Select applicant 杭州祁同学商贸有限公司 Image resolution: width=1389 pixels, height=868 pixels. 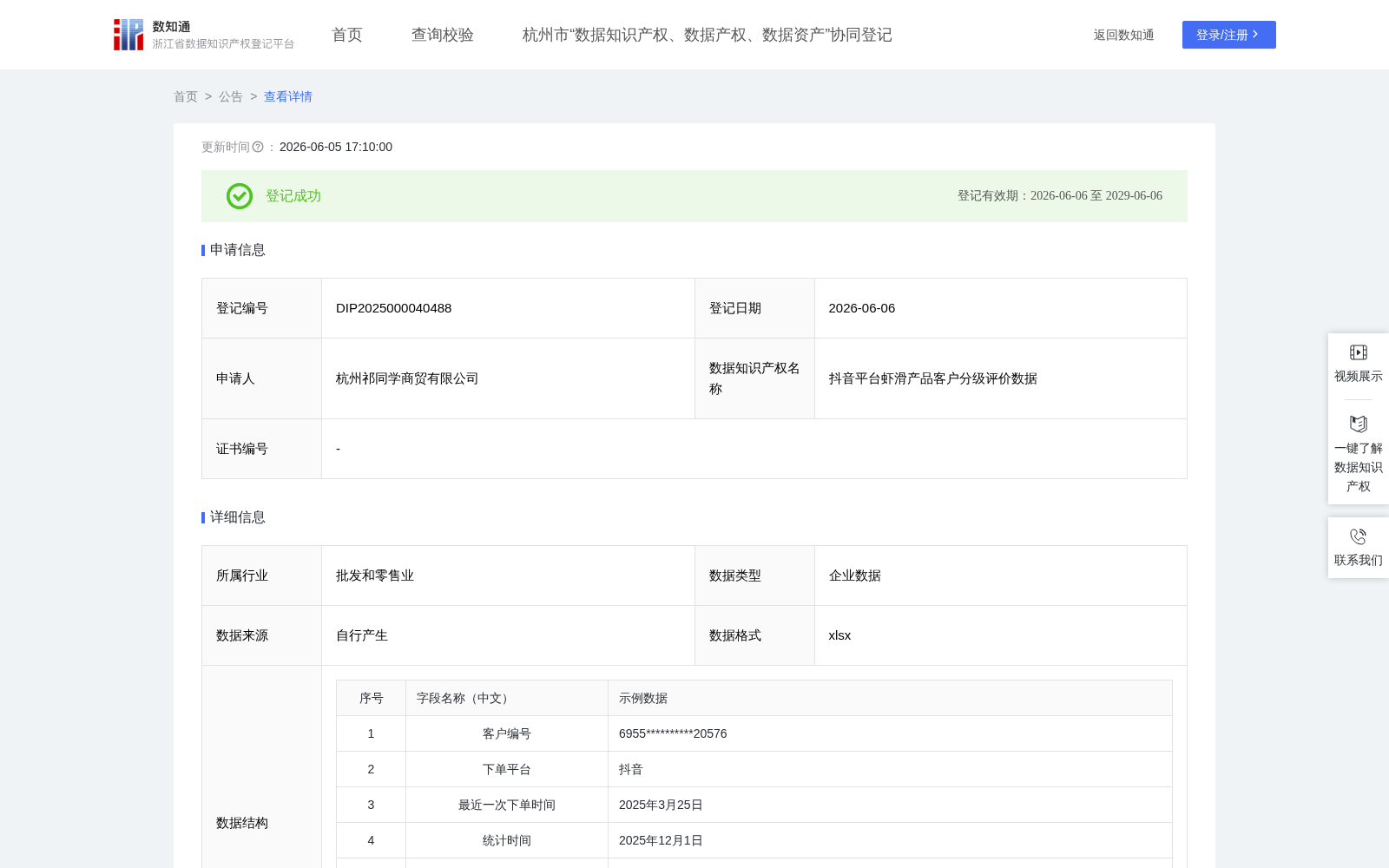(x=407, y=378)
